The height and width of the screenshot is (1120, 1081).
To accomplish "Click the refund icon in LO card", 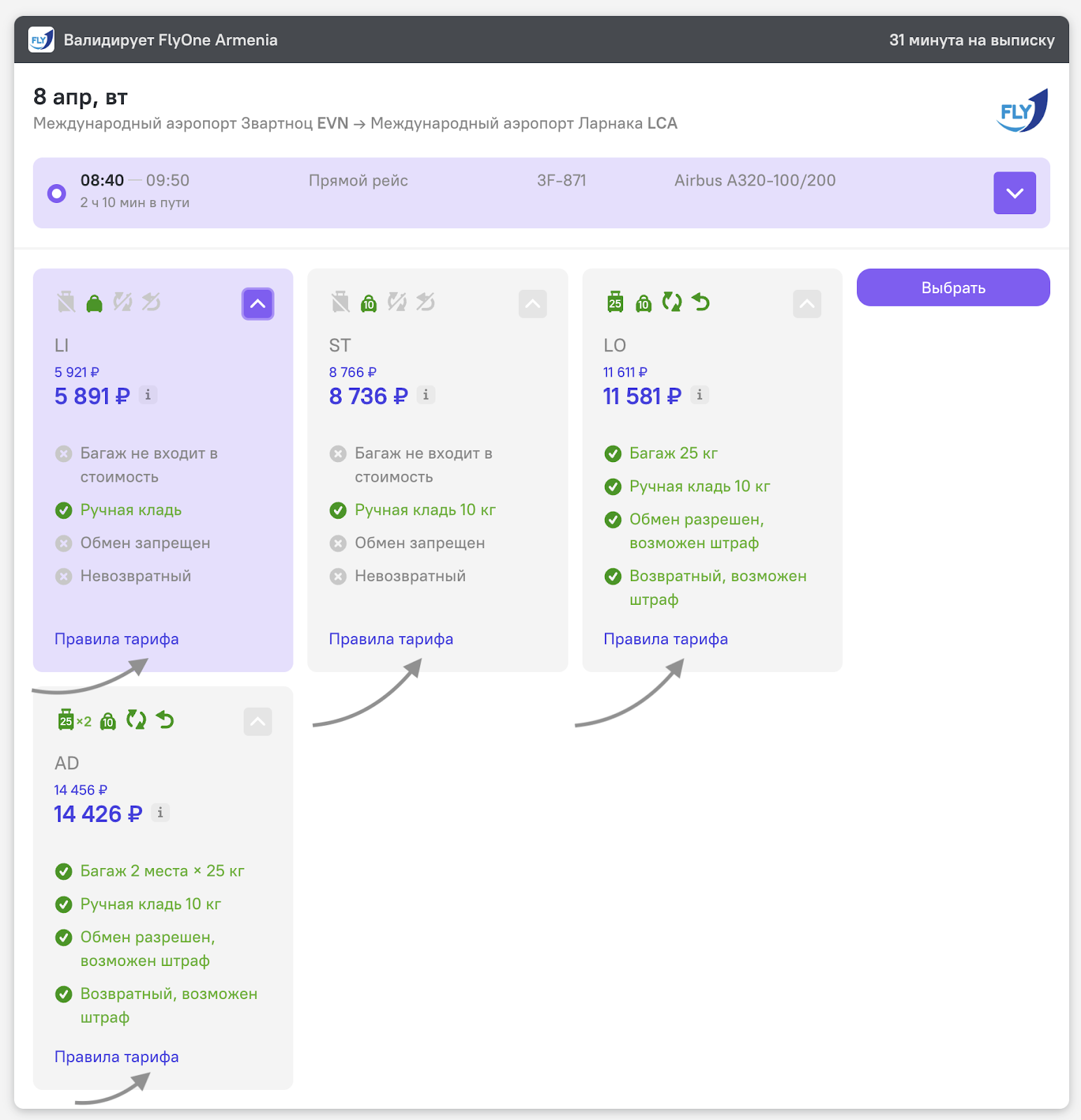I will [x=701, y=302].
